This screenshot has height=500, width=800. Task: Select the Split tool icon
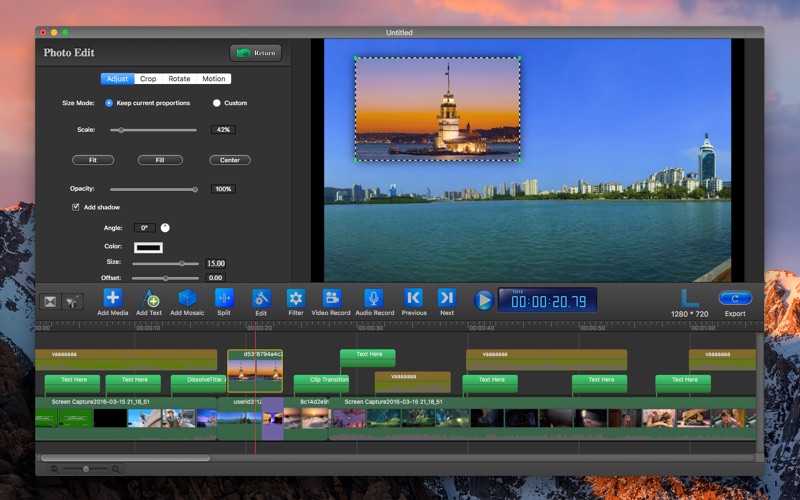point(224,298)
